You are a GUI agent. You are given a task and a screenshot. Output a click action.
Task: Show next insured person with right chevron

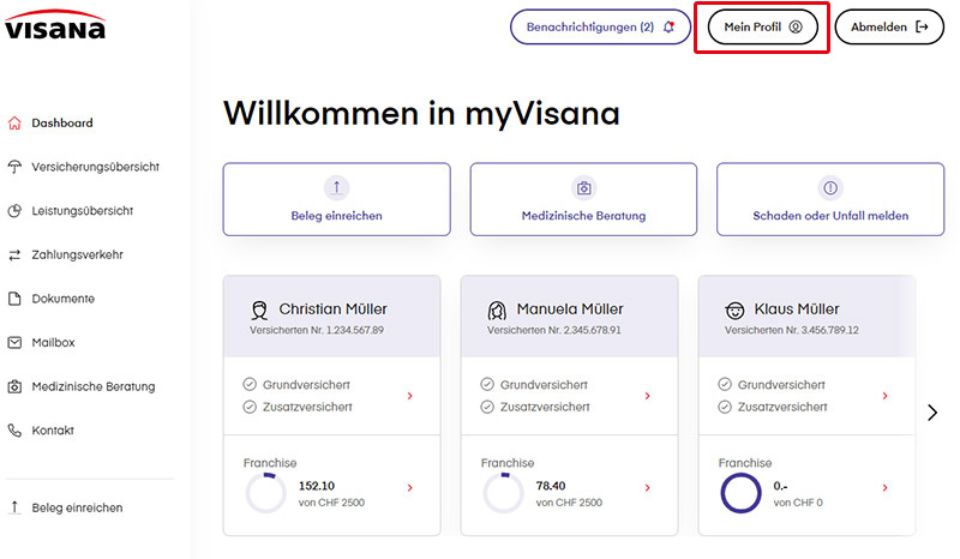pos(933,412)
